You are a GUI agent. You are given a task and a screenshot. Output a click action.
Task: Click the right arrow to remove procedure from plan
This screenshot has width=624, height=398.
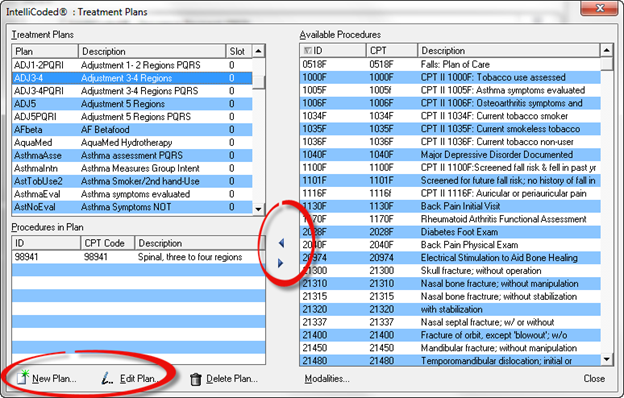point(281,263)
